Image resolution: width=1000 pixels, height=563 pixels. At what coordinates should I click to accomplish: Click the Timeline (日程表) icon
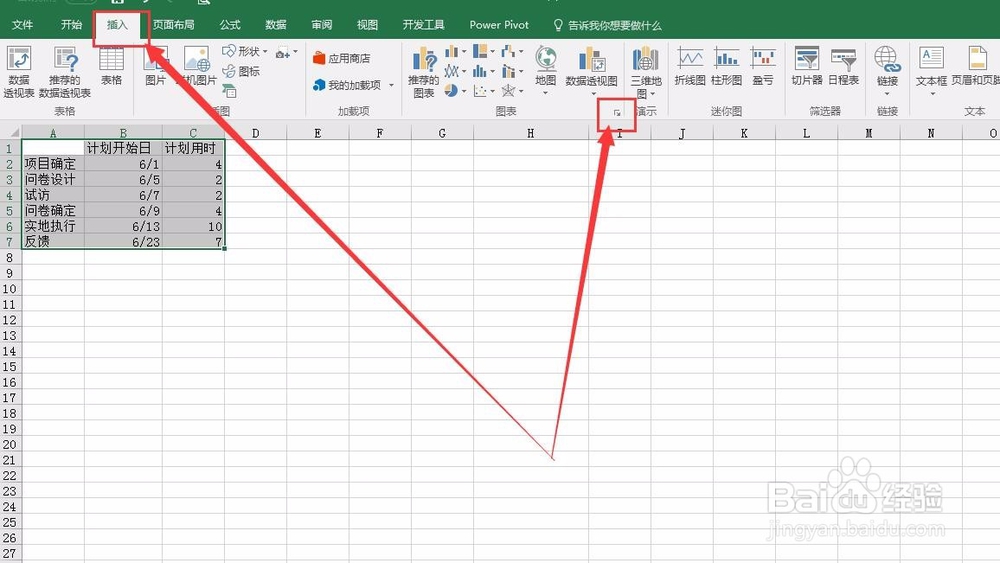(843, 59)
